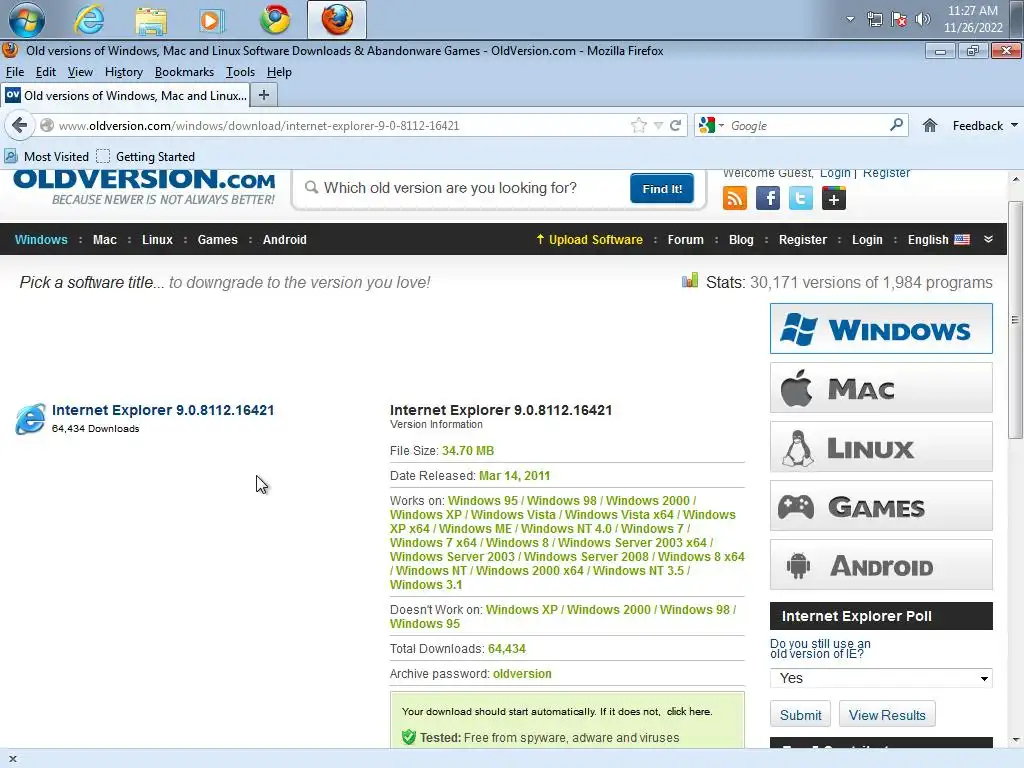Click the Getting Started bookmark
This screenshot has height=768, width=1024.
tap(146, 157)
